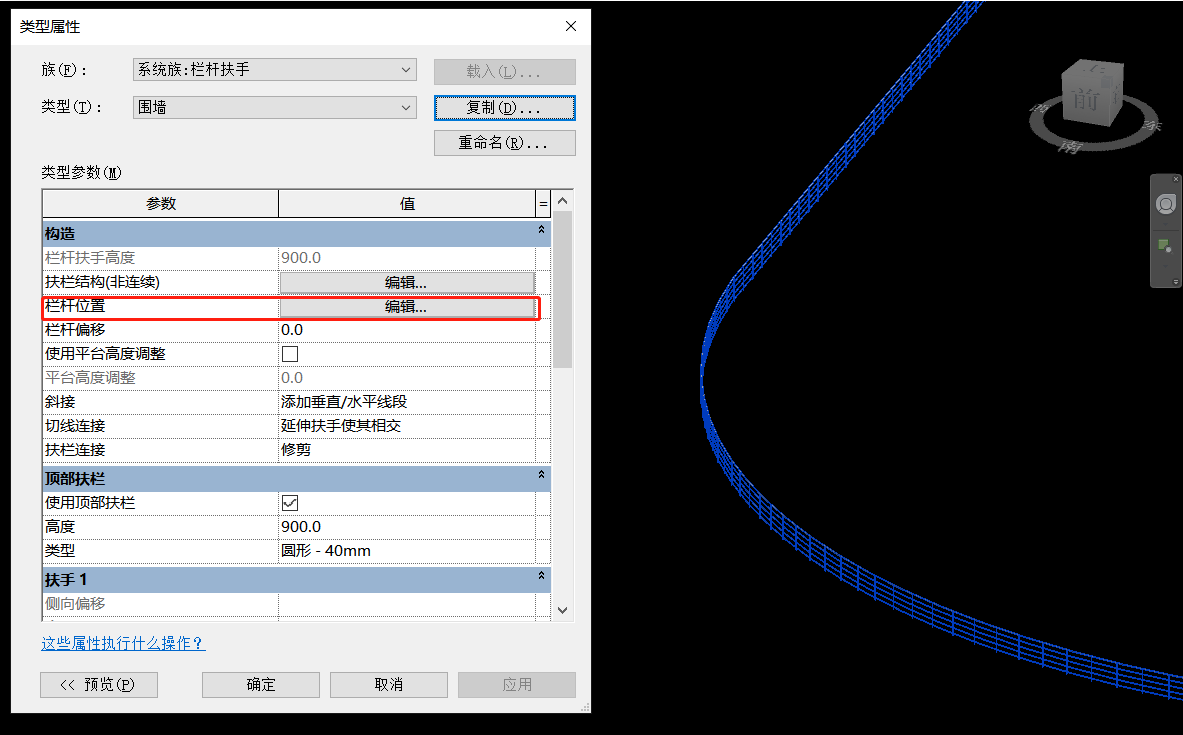Screen dimensions: 1183x735
Task: Enable the 使用平台高度调整 checkbox
Action: point(289,353)
